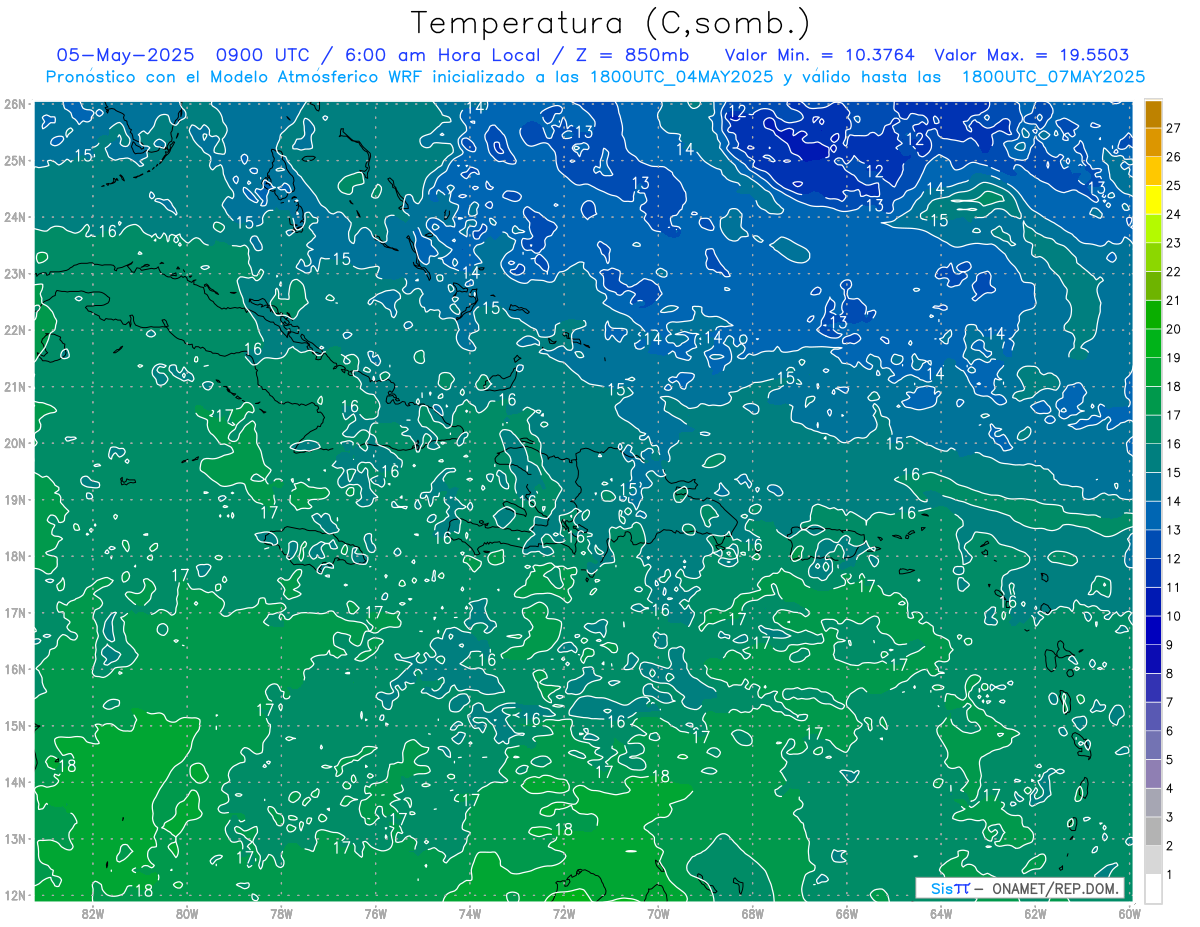
Task: Click the 82W longitude axis label
Action: click(93, 913)
